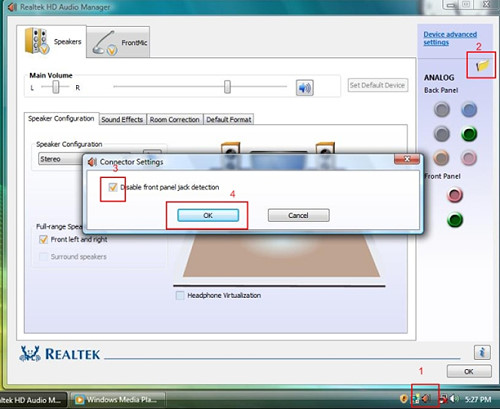
Task: Tick 'Disable front panel jack detection' checkbox
Action: 113,187
